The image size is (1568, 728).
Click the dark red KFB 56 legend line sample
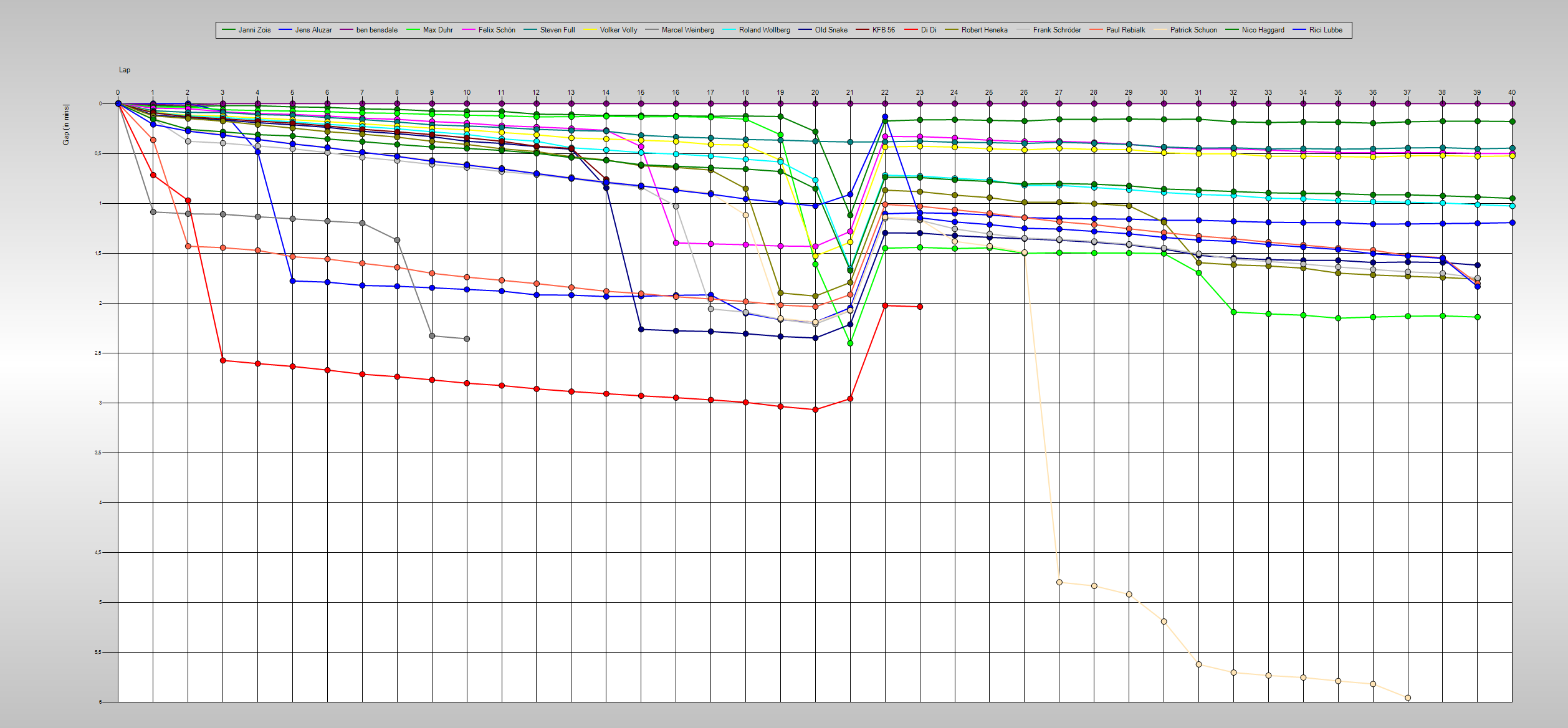pyautogui.click(x=863, y=30)
